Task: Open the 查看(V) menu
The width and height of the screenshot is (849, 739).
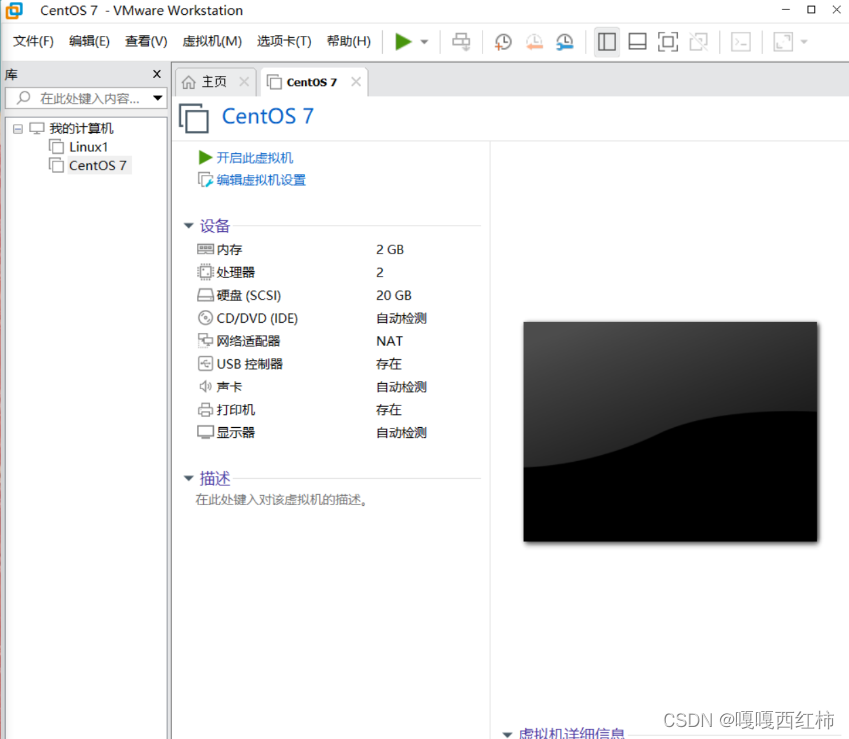Action: point(146,41)
